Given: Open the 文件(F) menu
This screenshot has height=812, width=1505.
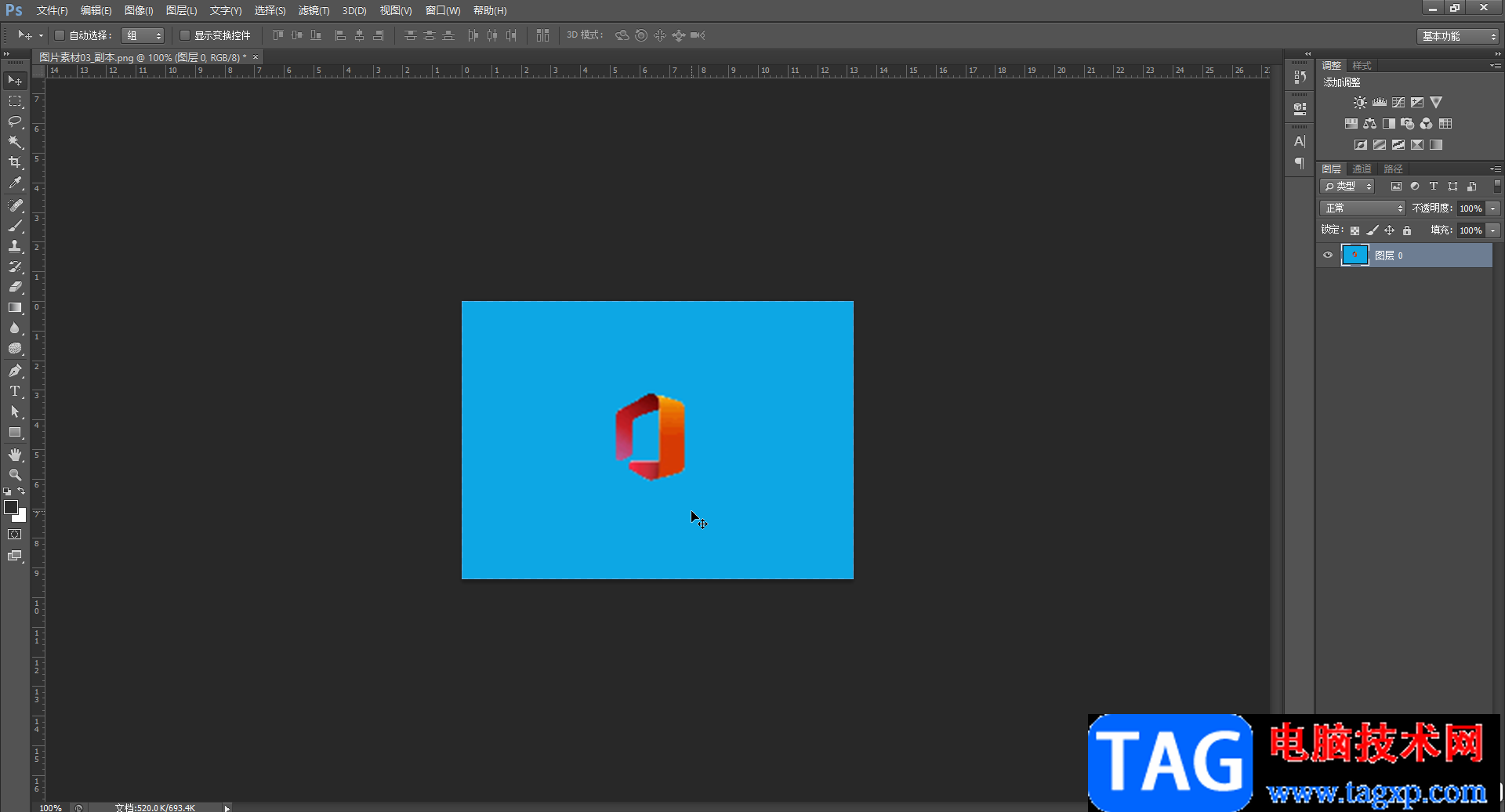Looking at the screenshot, I should 52,11.
